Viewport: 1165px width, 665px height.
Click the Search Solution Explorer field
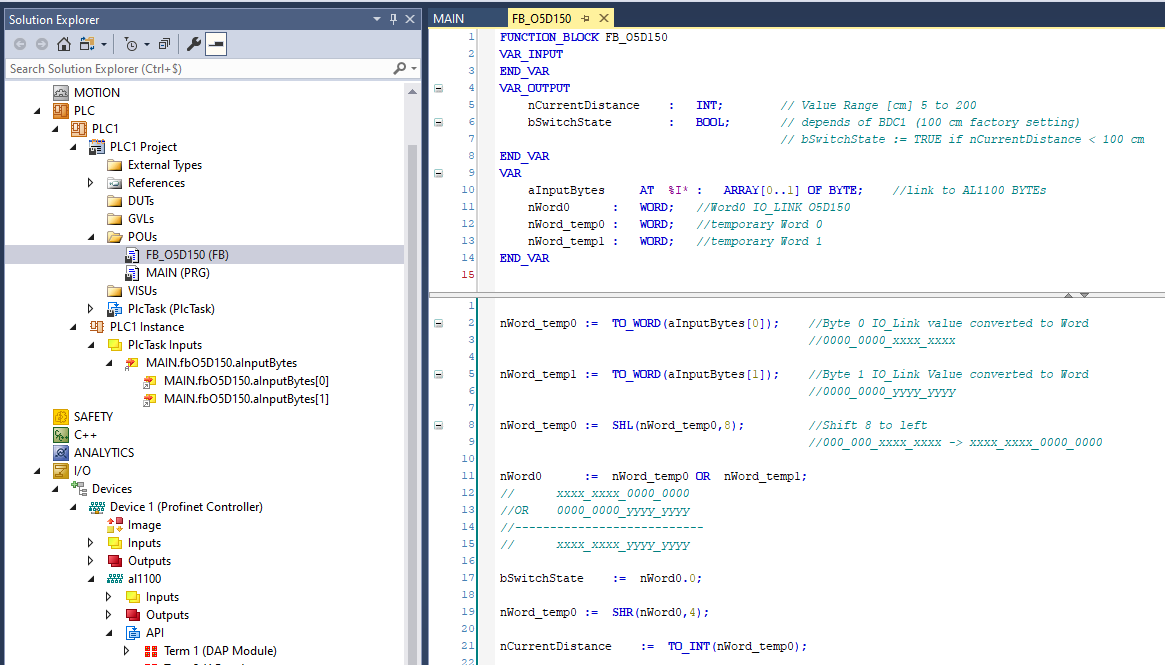[150, 68]
